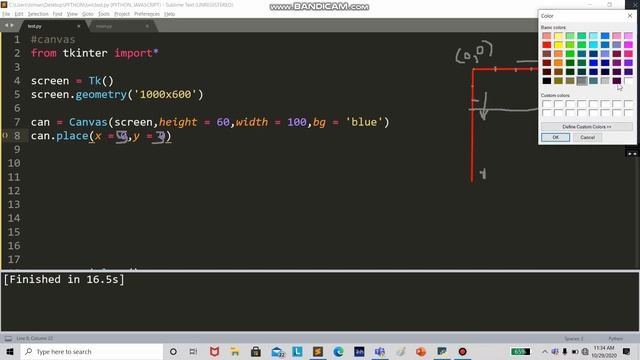The width and height of the screenshot is (640, 360).
Task: Pick the black basic color swatch
Action: tap(547, 80)
